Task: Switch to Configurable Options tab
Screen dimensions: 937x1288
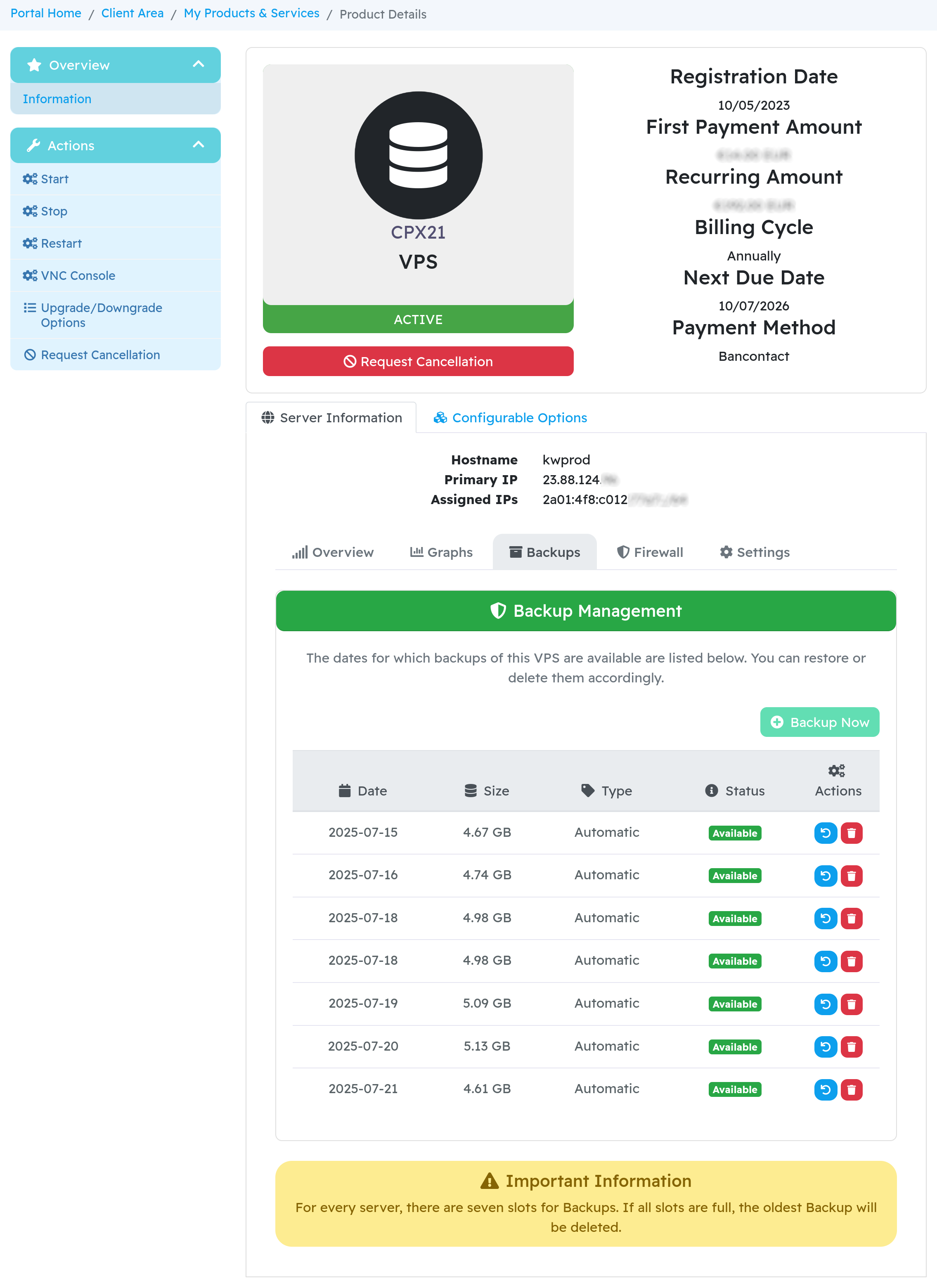Action: (x=510, y=417)
